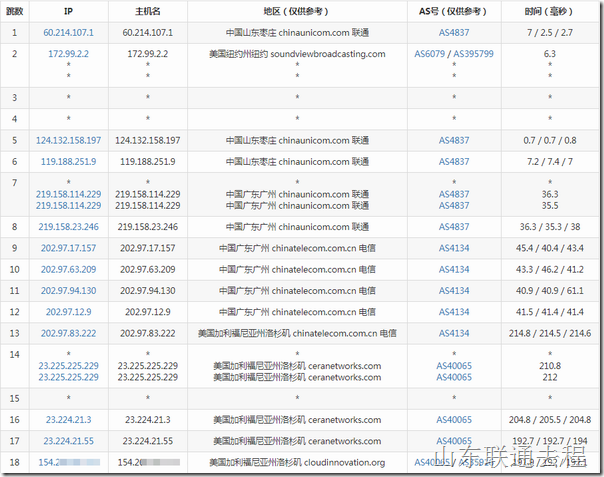
Task: Select the AS号（仅供参考）column header
Action: point(454,12)
